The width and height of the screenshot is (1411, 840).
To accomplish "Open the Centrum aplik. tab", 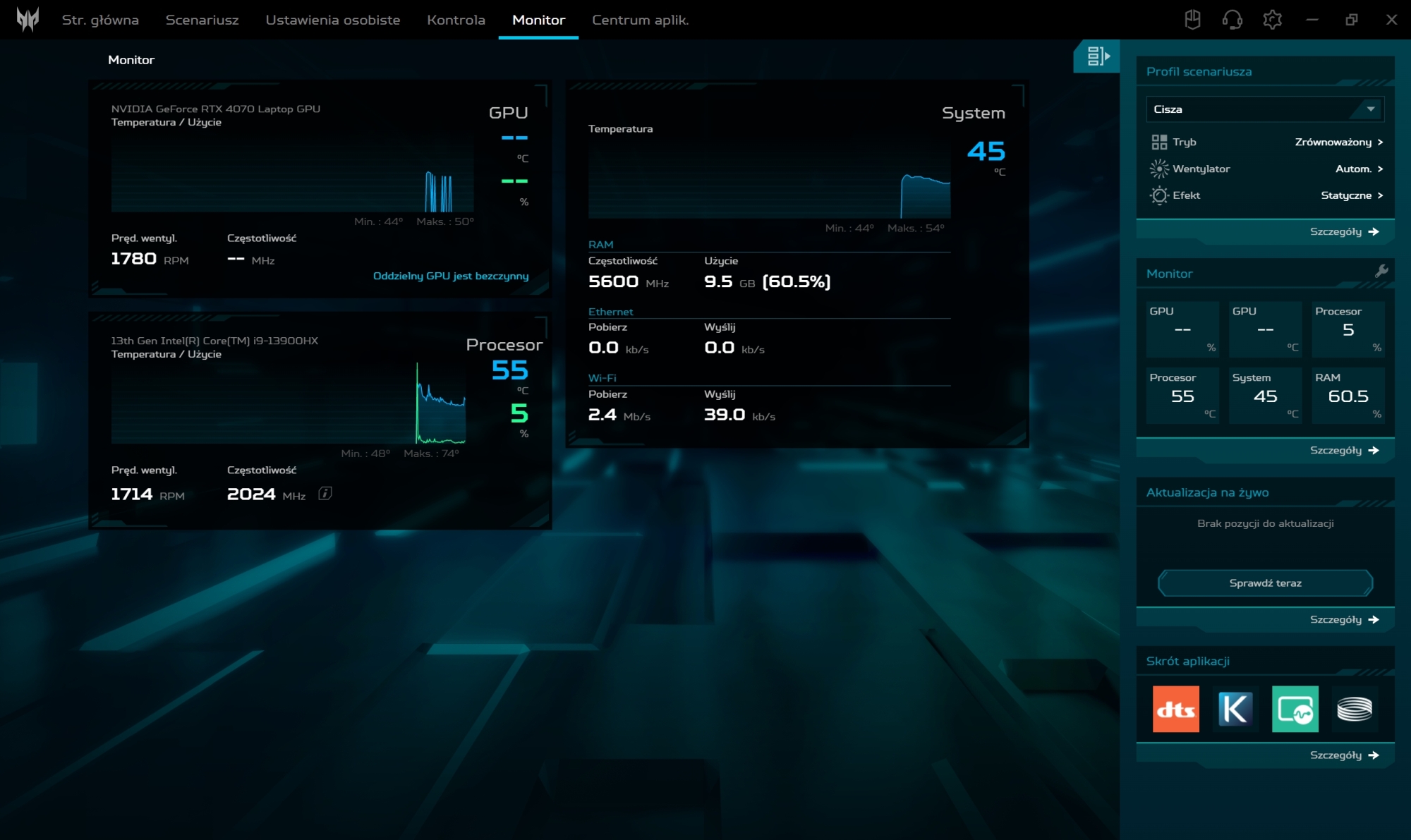I will tap(641, 20).
